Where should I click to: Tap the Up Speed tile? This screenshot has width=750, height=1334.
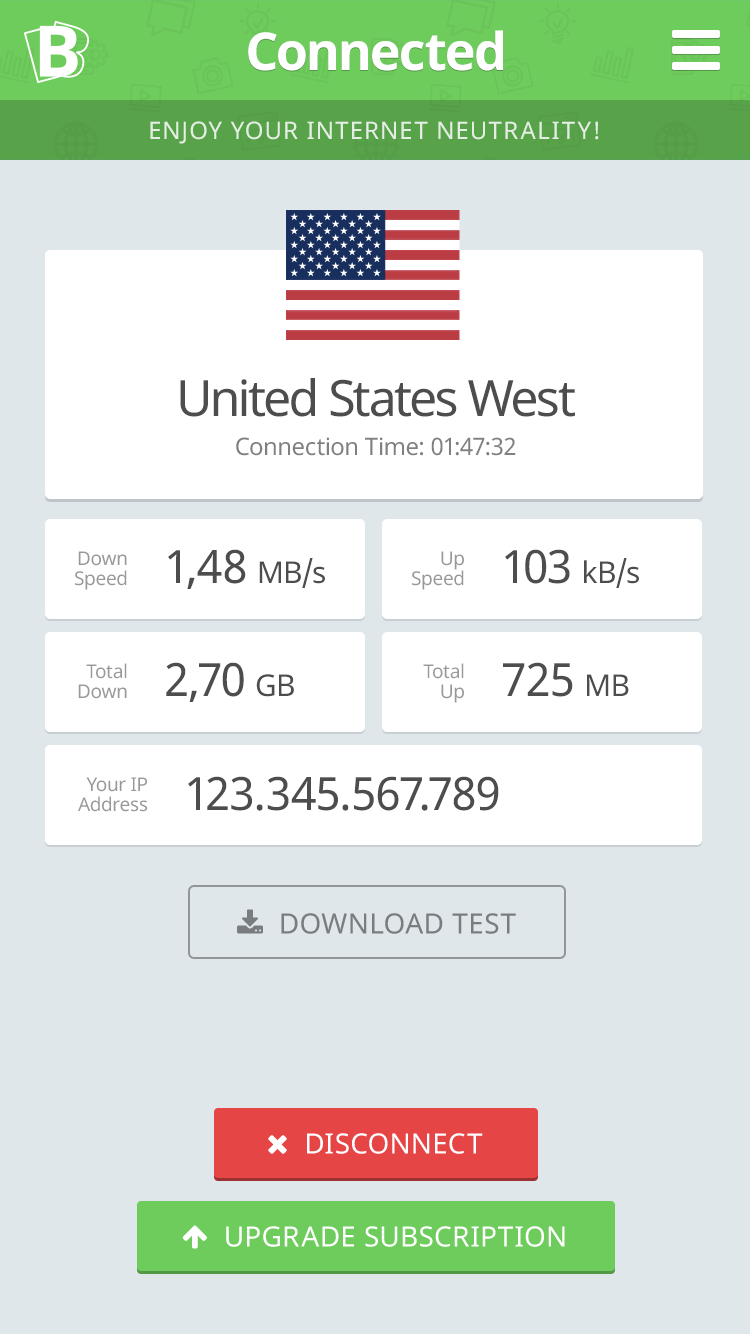click(x=542, y=569)
